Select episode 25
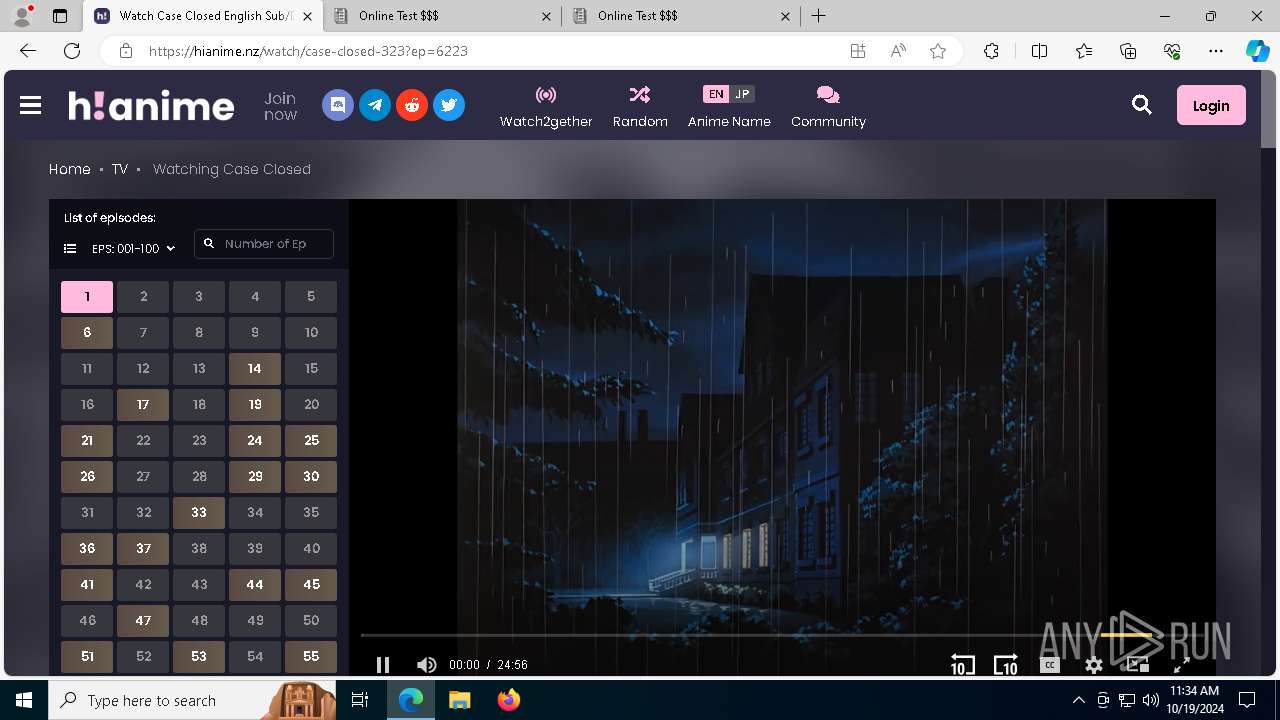The width and height of the screenshot is (1280, 720). [311, 441]
